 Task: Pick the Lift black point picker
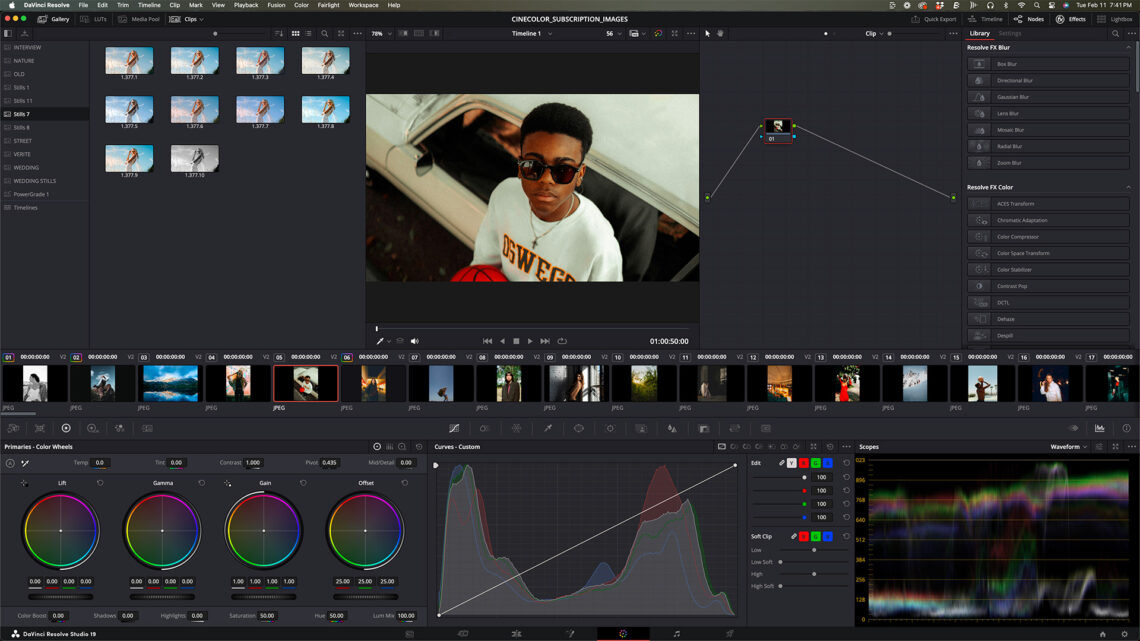click(24, 483)
